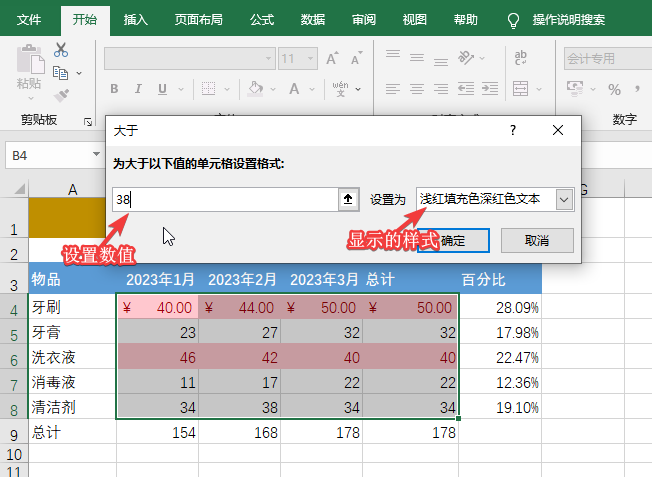Click the dialog help question mark
The height and width of the screenshot is (477, 652).
(513, 130)
